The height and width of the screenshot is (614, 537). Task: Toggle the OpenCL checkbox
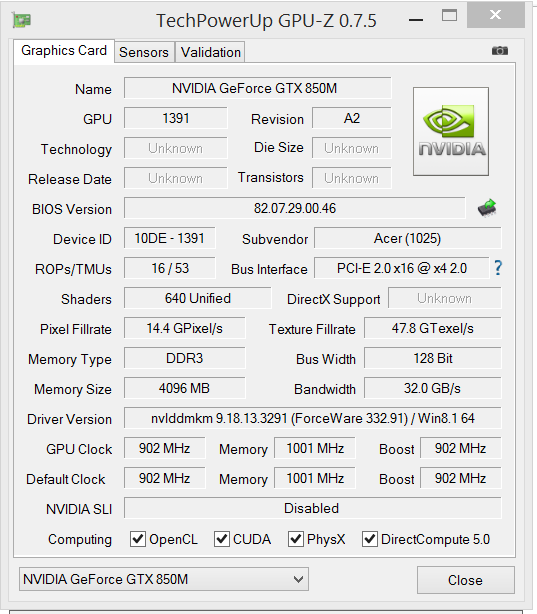[138, 539]
